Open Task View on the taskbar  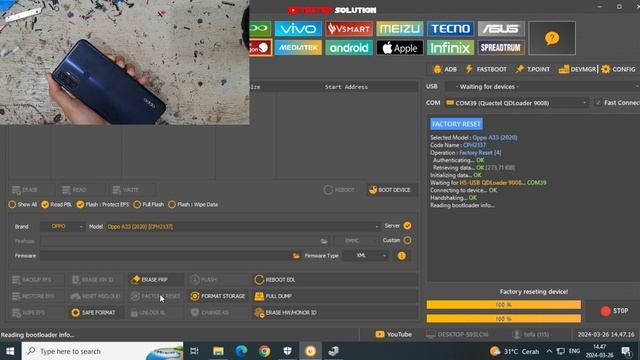click(195, 351)
